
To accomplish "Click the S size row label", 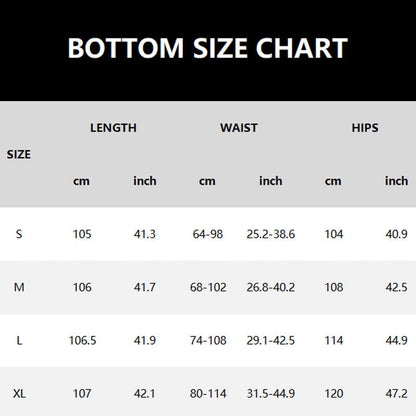I will click(x=19, y=234).
